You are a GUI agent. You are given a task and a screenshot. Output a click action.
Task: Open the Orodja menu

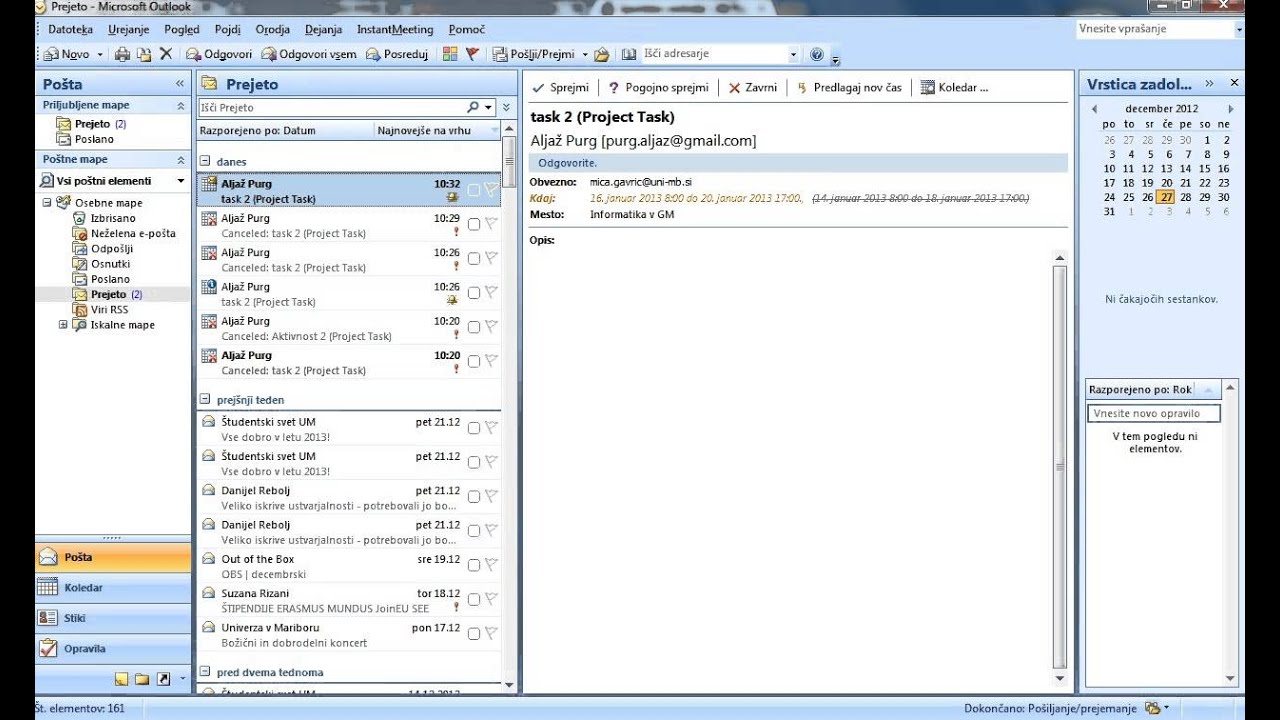click(273, 30)
